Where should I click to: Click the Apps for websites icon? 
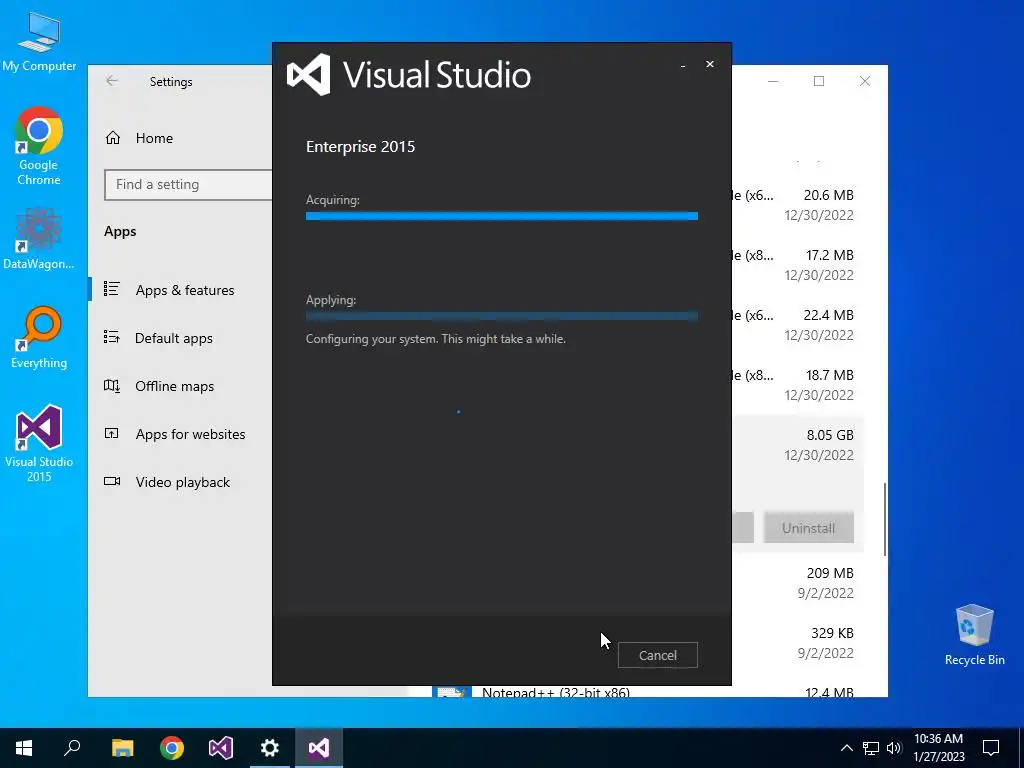point(112,433)
